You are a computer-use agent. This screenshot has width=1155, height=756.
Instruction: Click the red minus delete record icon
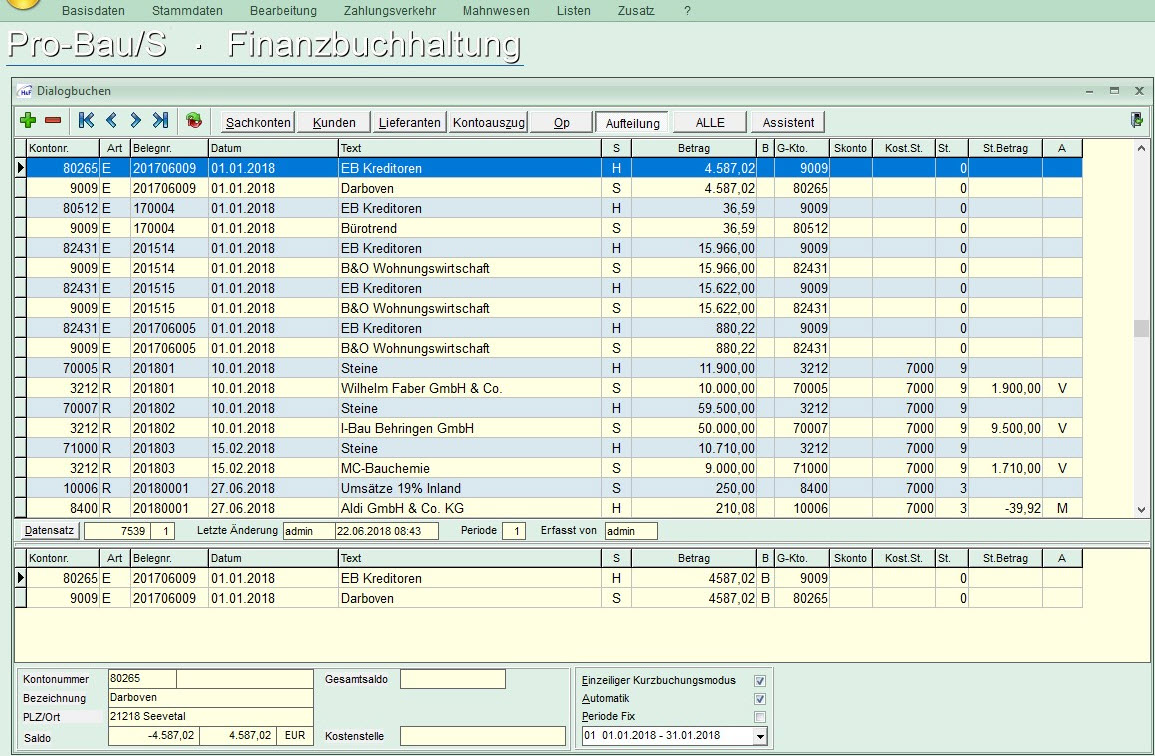(x=53, y=121)
